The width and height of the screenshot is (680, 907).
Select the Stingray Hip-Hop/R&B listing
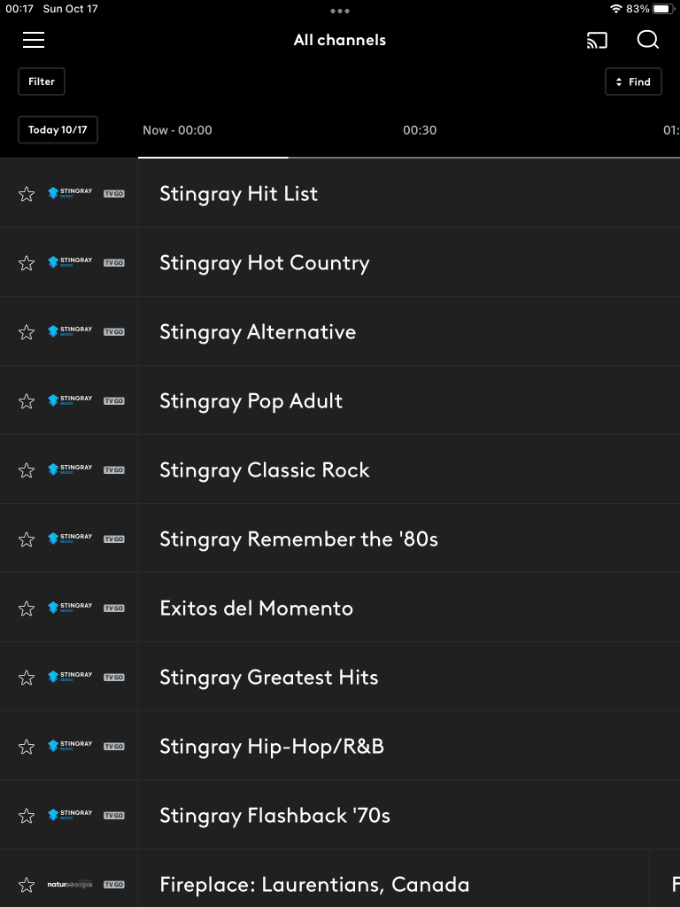[x=271, y=746]
